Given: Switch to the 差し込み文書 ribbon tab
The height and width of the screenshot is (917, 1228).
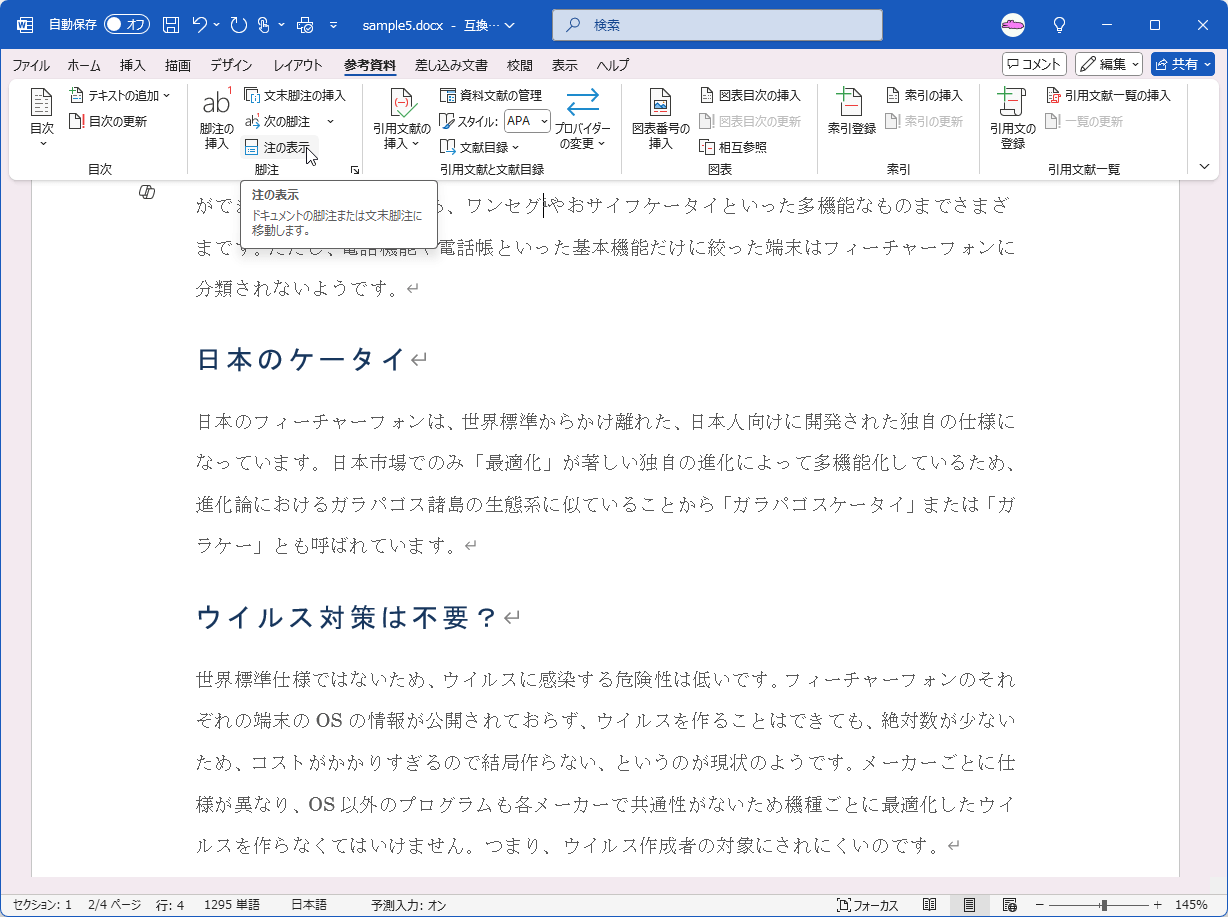Looking at the screenshot, I should [x=450, y=65].
